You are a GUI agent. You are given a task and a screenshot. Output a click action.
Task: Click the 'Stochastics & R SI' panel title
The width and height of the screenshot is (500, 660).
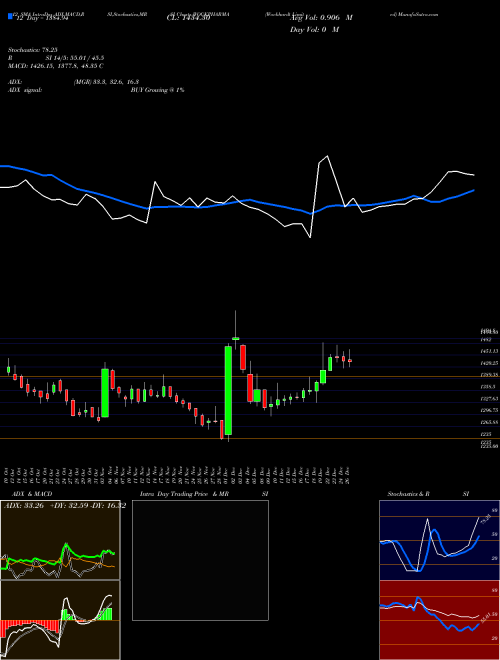tap(428, 494)
